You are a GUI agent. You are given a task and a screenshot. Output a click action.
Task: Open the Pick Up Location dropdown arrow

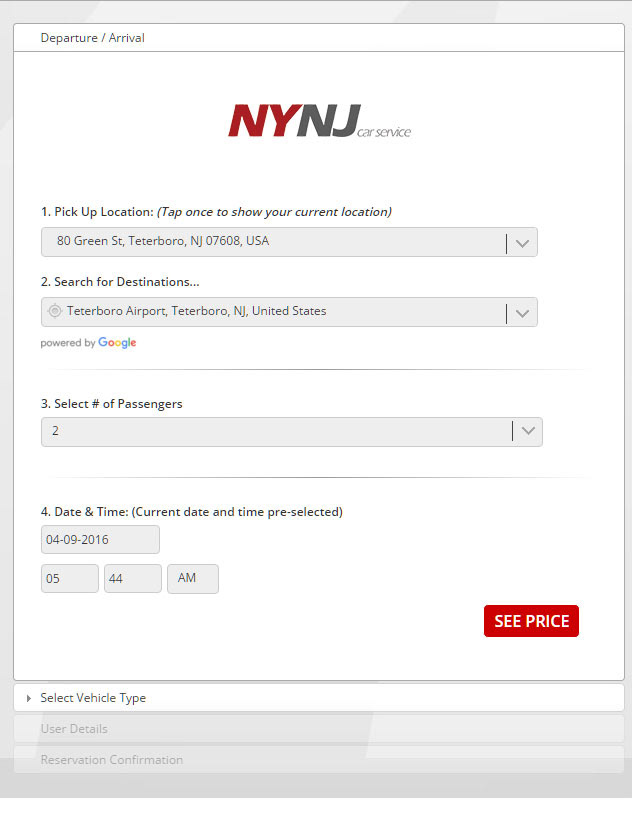pos(522,243)
